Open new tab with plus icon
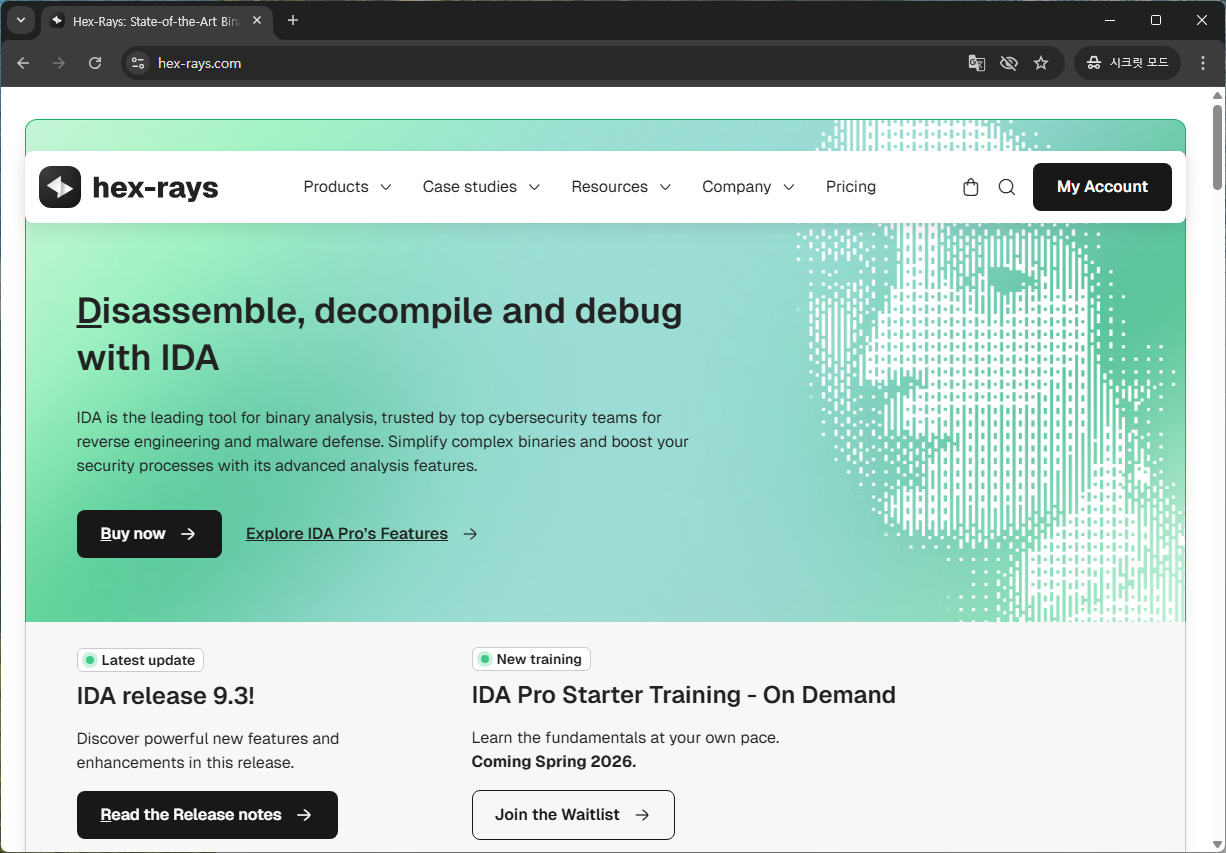 pos(293,20)
